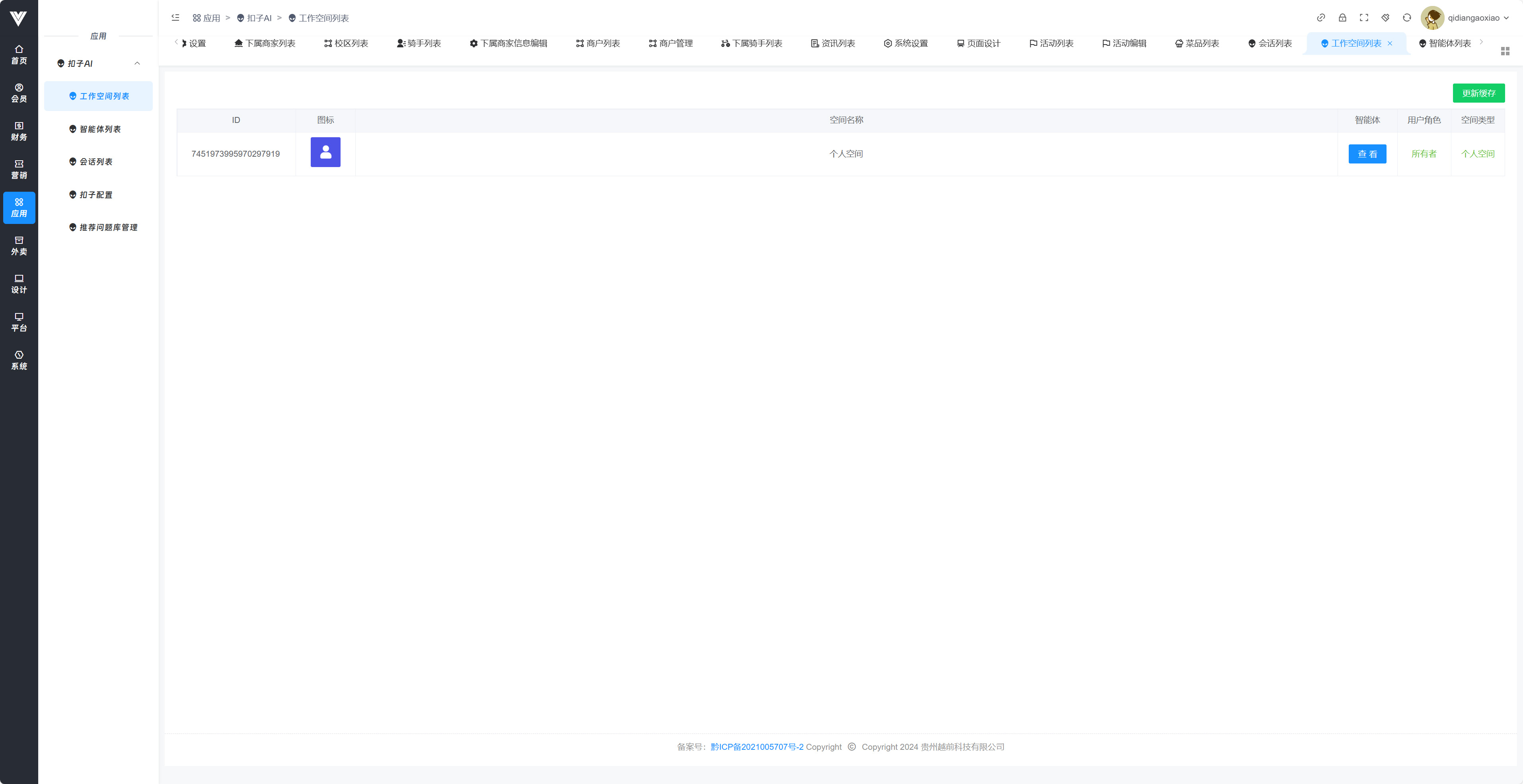The height and width of the screenshot is (784, 1523).
Task: Open the 会员 section in left rail
Action: coord(19,93)
